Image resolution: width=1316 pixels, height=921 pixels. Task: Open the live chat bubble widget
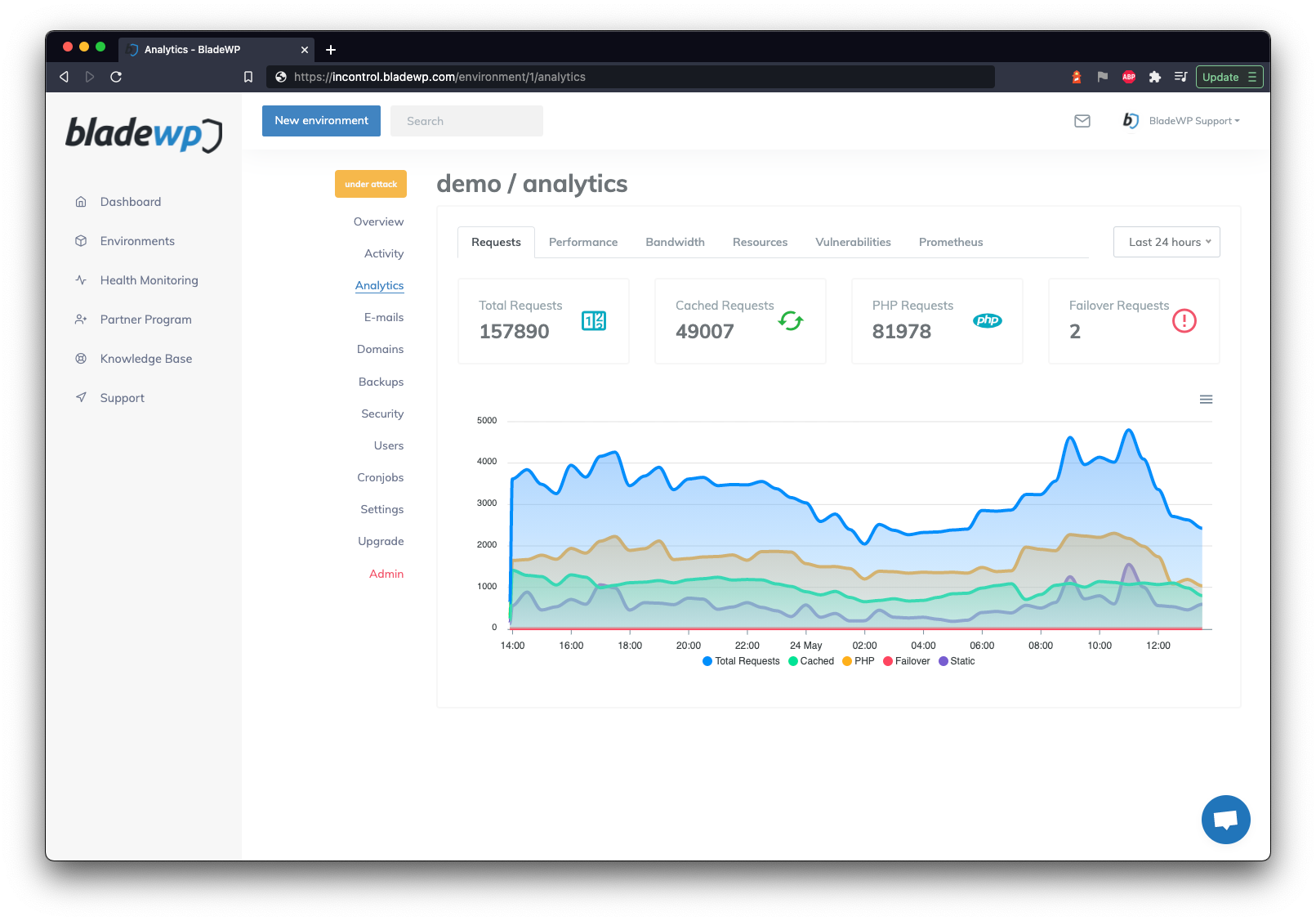pyautogui.click(x=1225, y=819)
